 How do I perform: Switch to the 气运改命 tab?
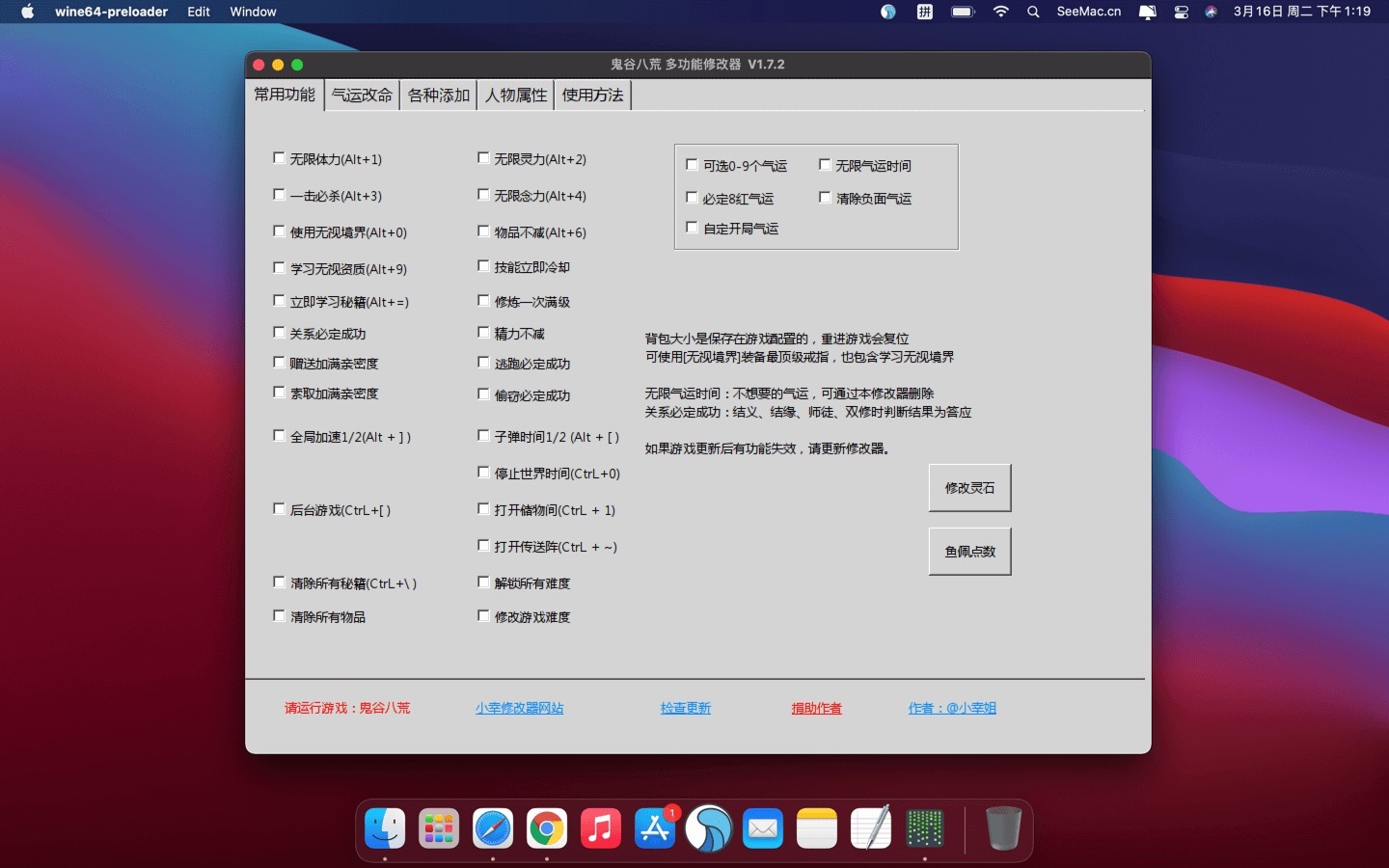[x=362, y=95]
